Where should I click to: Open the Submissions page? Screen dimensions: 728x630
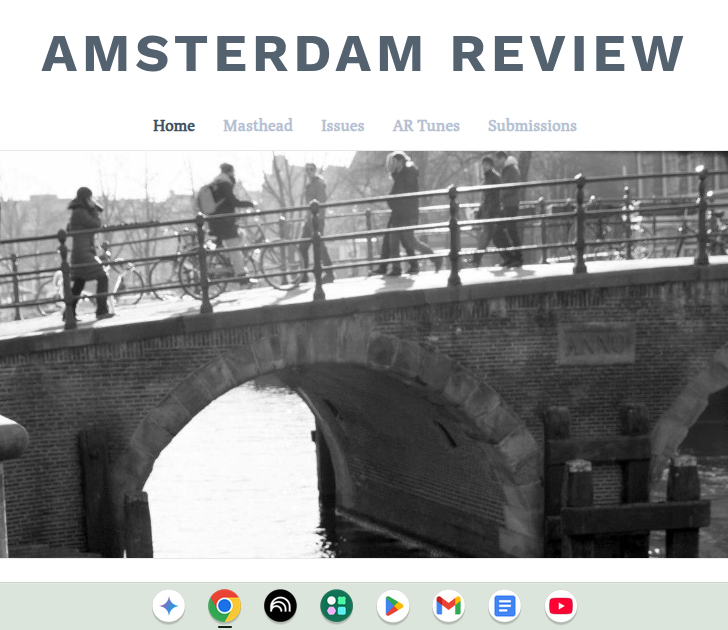pos(532,126)
